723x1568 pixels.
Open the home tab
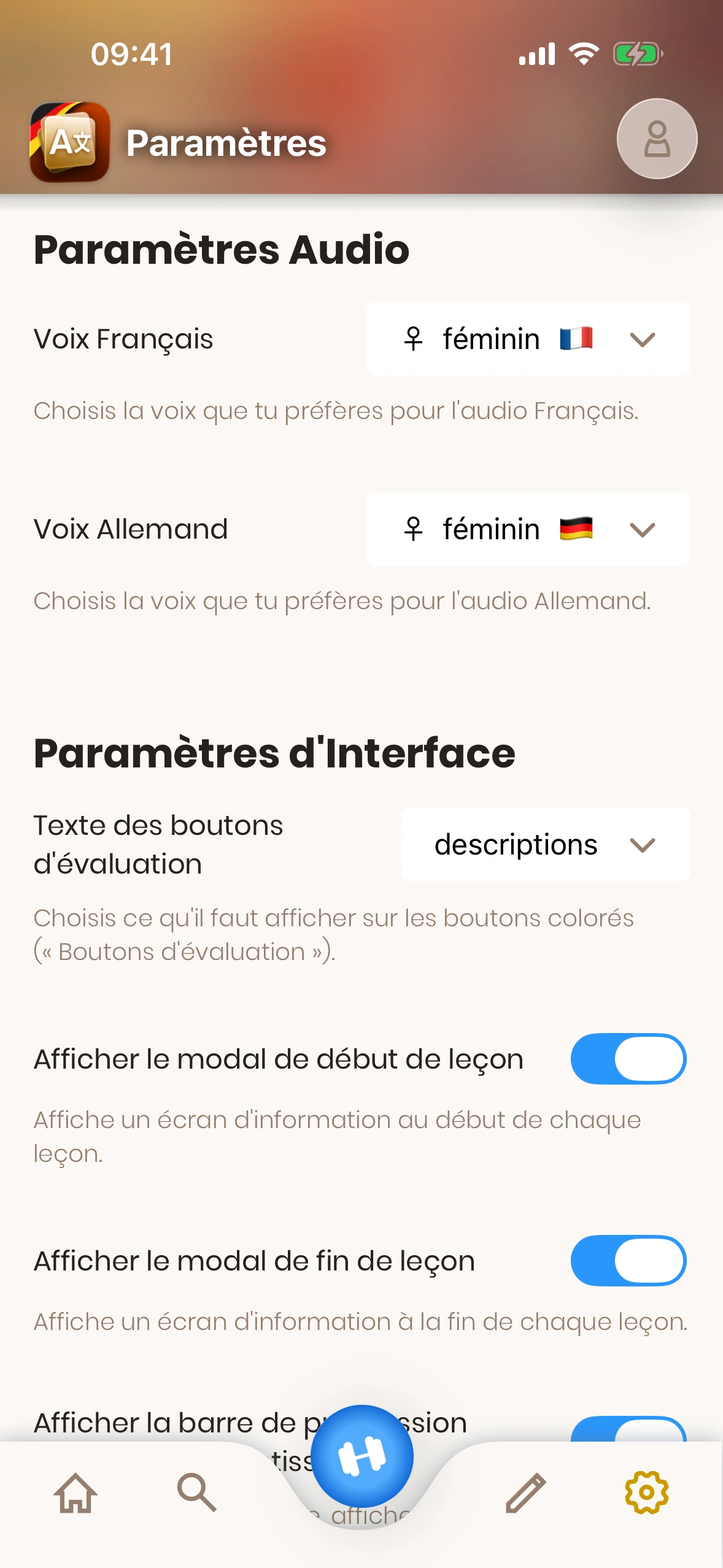[x=75, y=1493]
